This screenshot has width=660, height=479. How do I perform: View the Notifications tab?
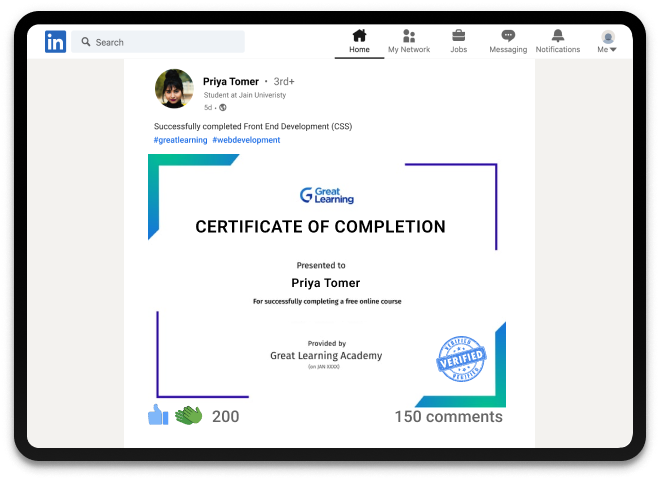[558, 41]
